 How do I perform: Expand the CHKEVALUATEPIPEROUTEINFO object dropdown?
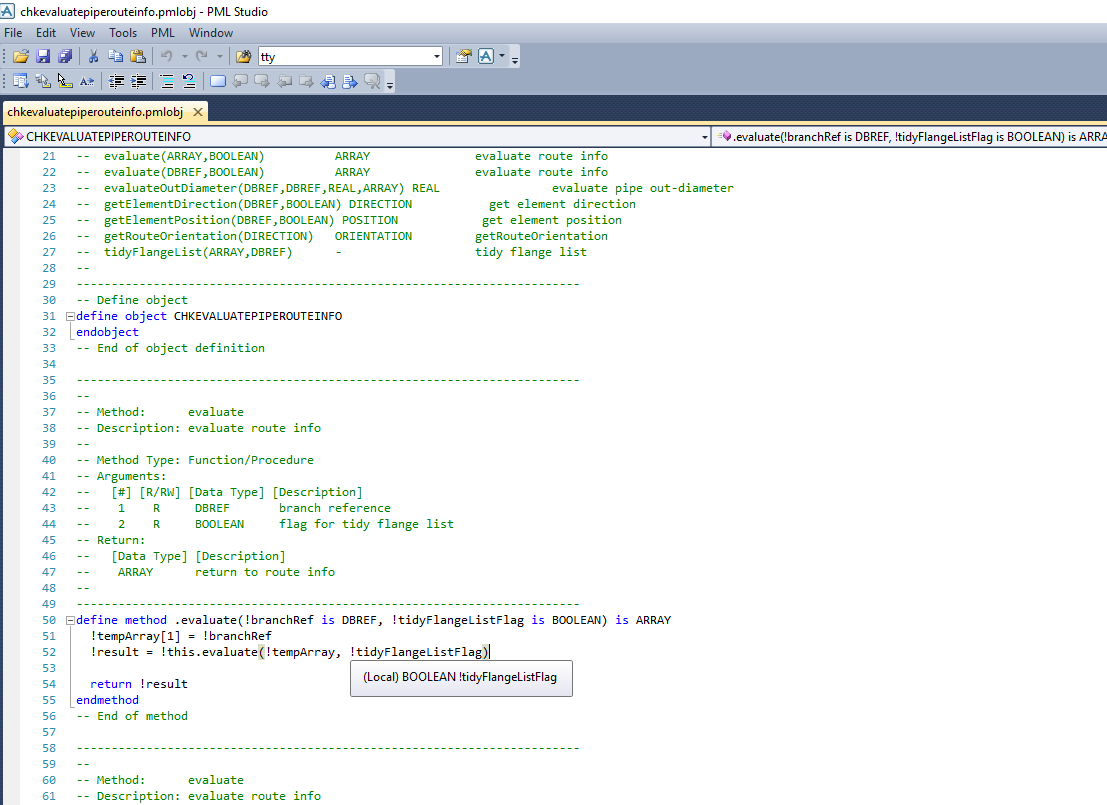[x=705, y=137]
